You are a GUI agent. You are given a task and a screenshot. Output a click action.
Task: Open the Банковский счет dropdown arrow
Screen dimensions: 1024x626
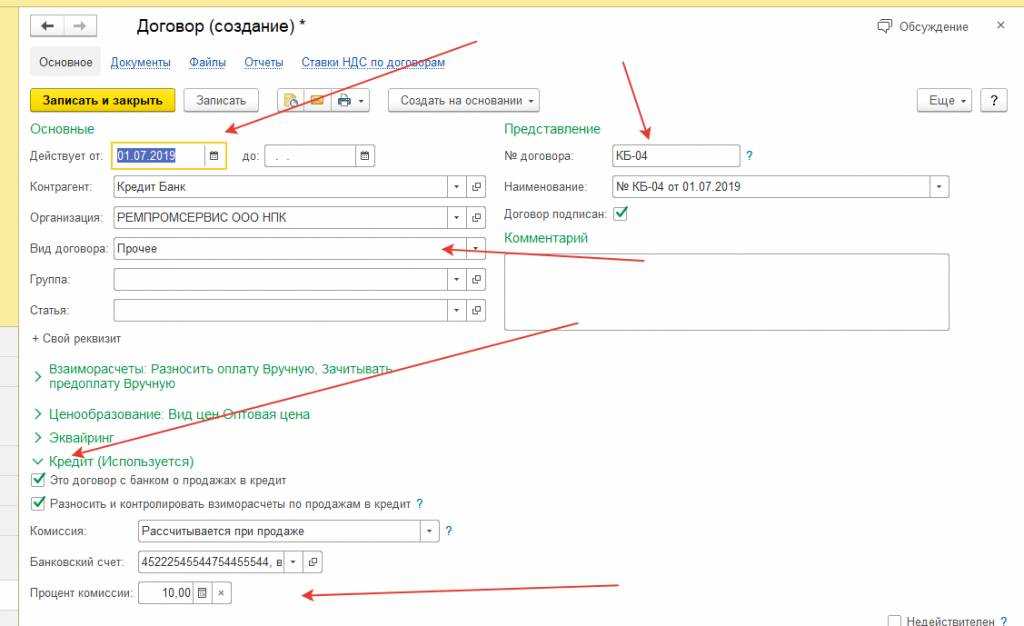(293, 562)
